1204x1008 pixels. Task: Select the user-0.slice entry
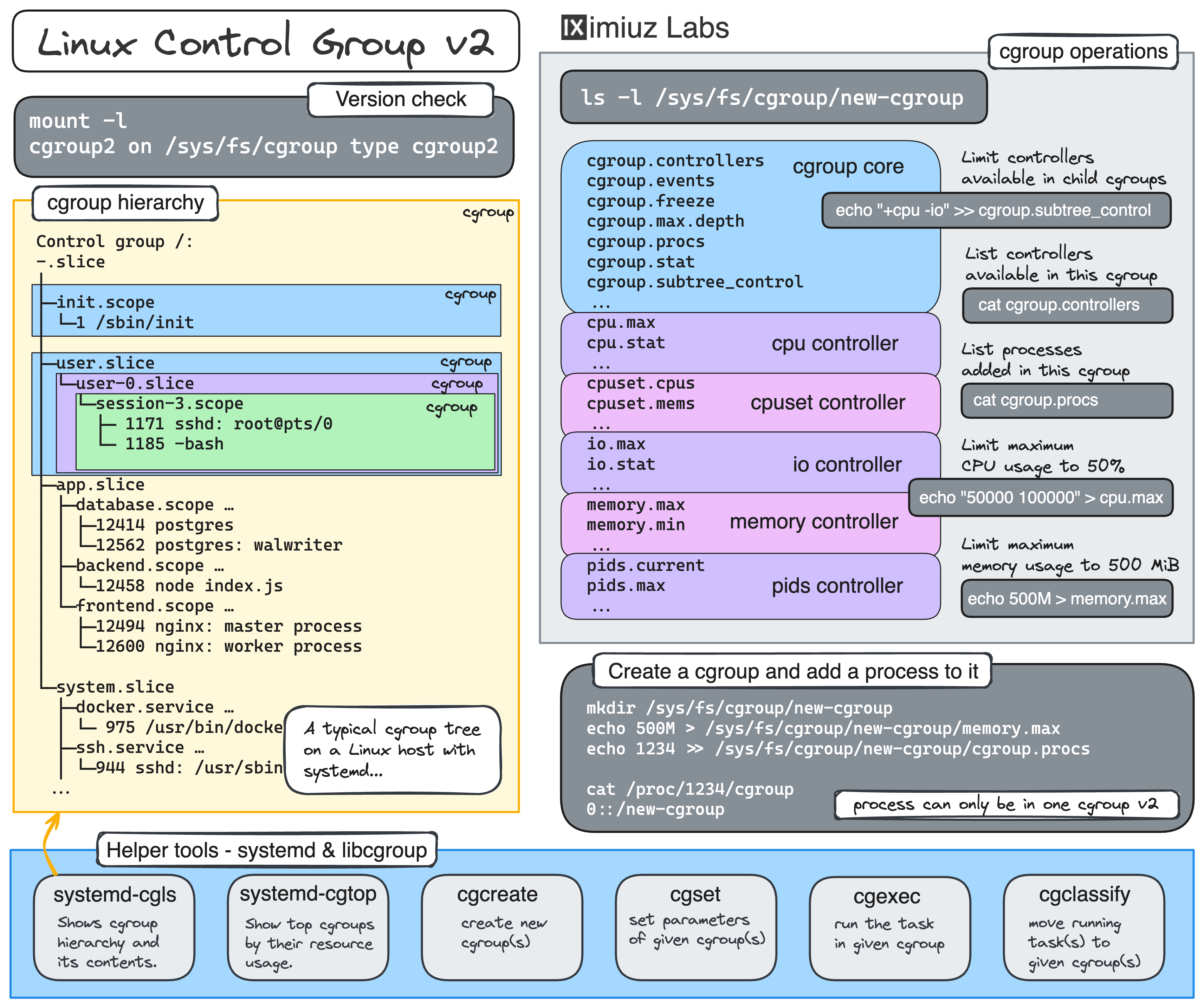(x=135, y=383)
